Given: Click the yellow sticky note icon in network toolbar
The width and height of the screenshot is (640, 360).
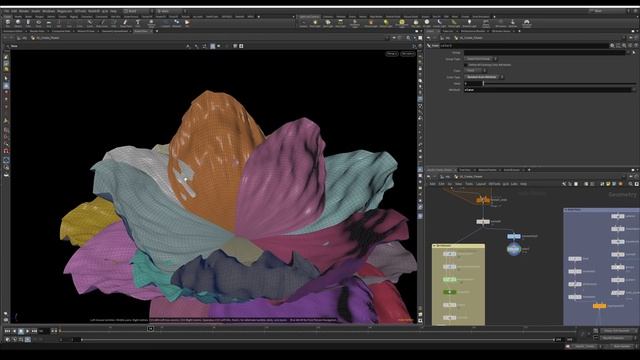Looking at the screenshot, I should pos(608,184).
